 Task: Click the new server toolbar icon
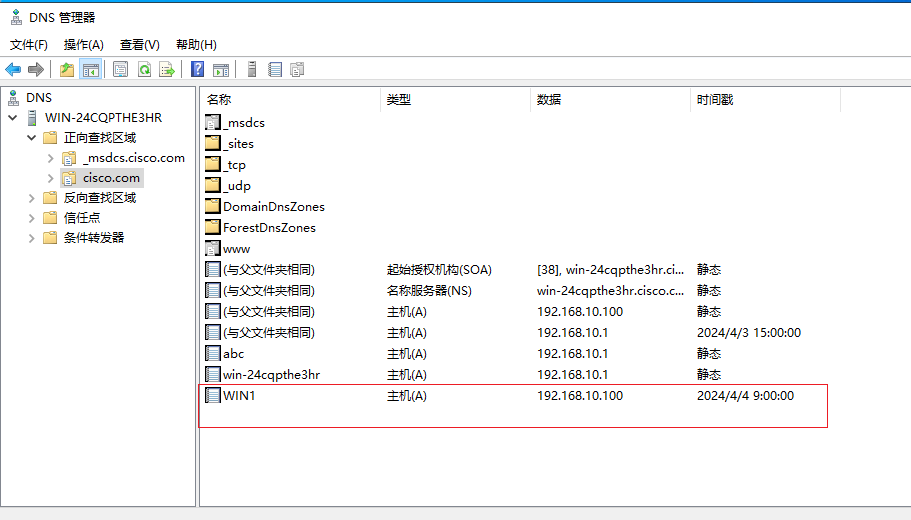pyautogui.click(x=252, y=70)
